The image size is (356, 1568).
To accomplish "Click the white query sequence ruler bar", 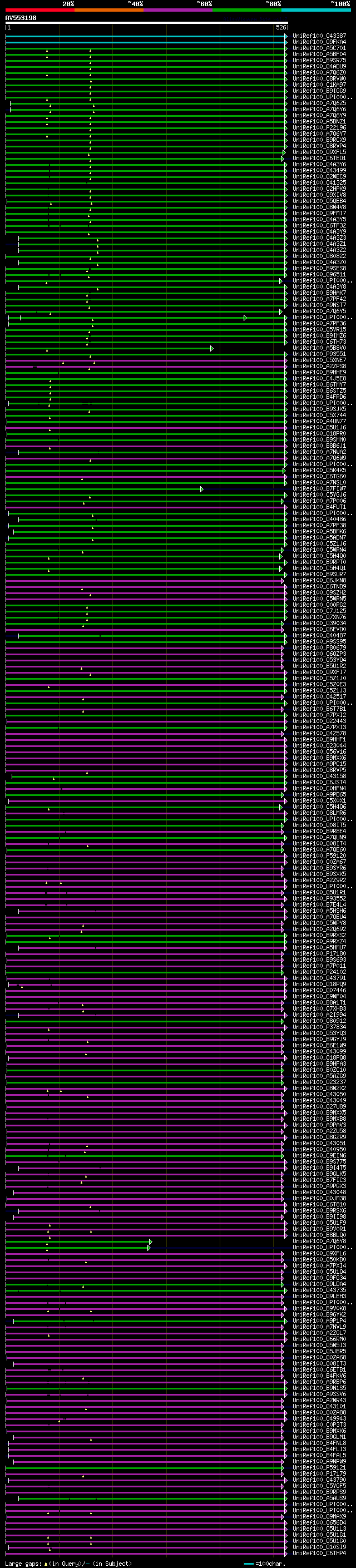I will (x=146, y=22).
